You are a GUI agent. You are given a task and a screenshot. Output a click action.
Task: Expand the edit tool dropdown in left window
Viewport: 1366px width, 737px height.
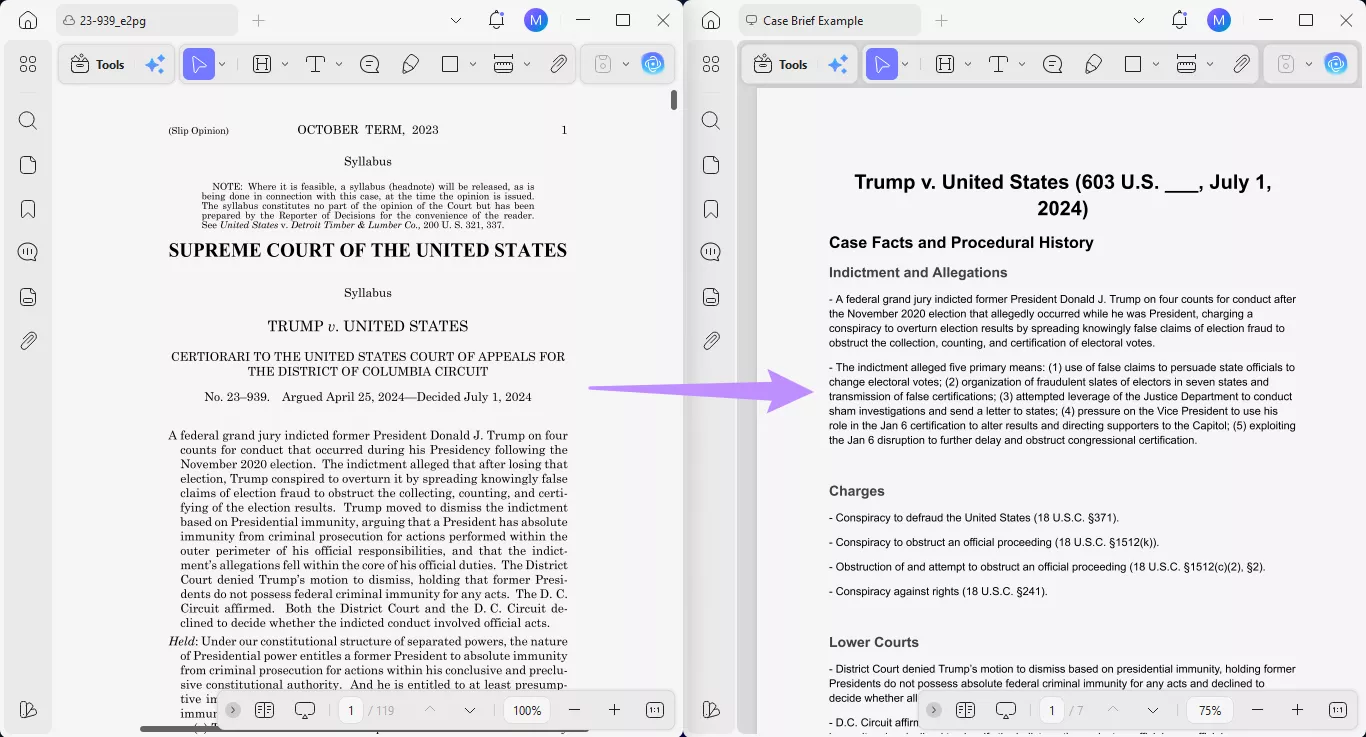point(285,64)
